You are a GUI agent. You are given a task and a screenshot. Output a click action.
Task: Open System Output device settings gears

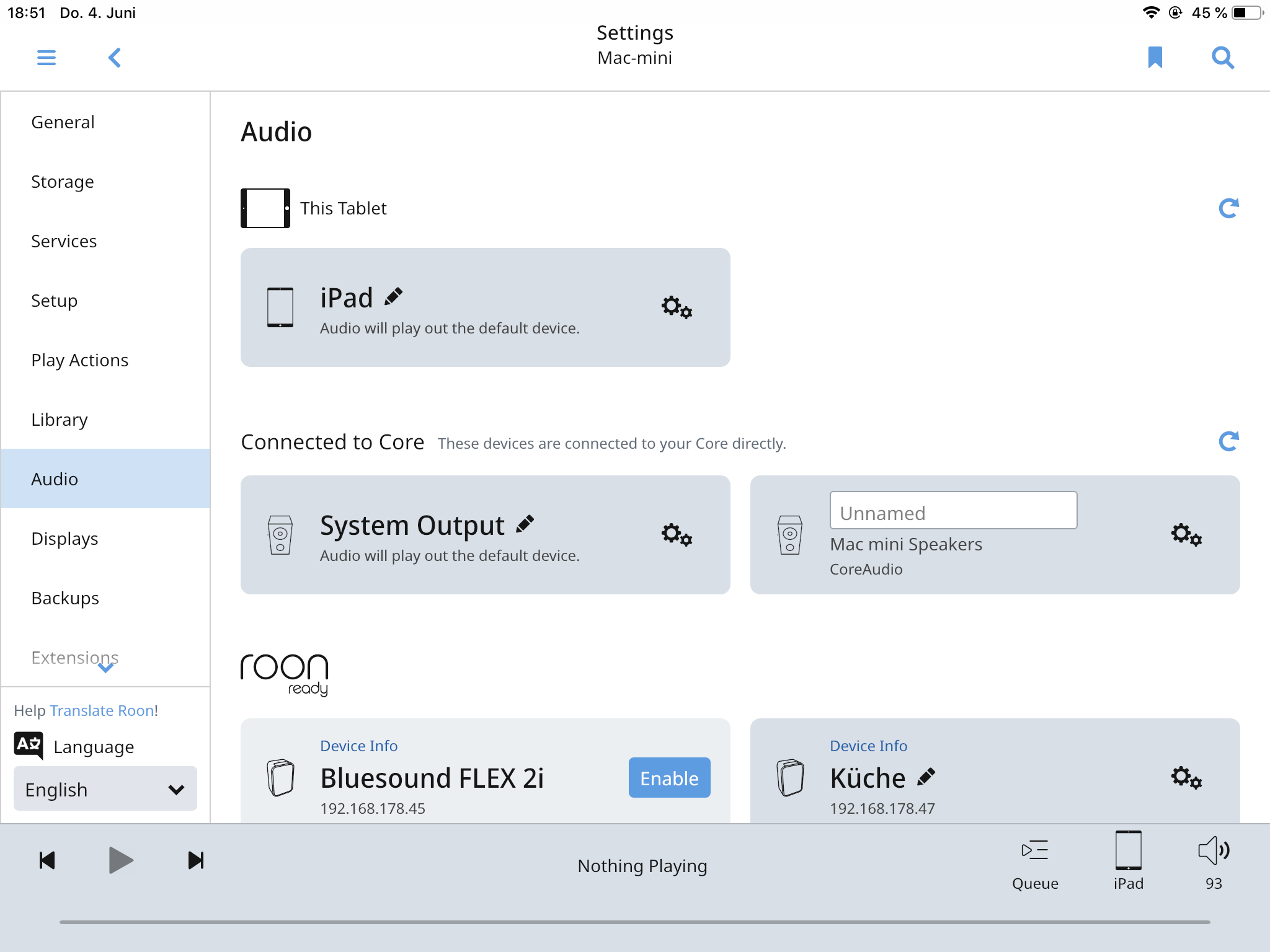(x=677, y=534)
